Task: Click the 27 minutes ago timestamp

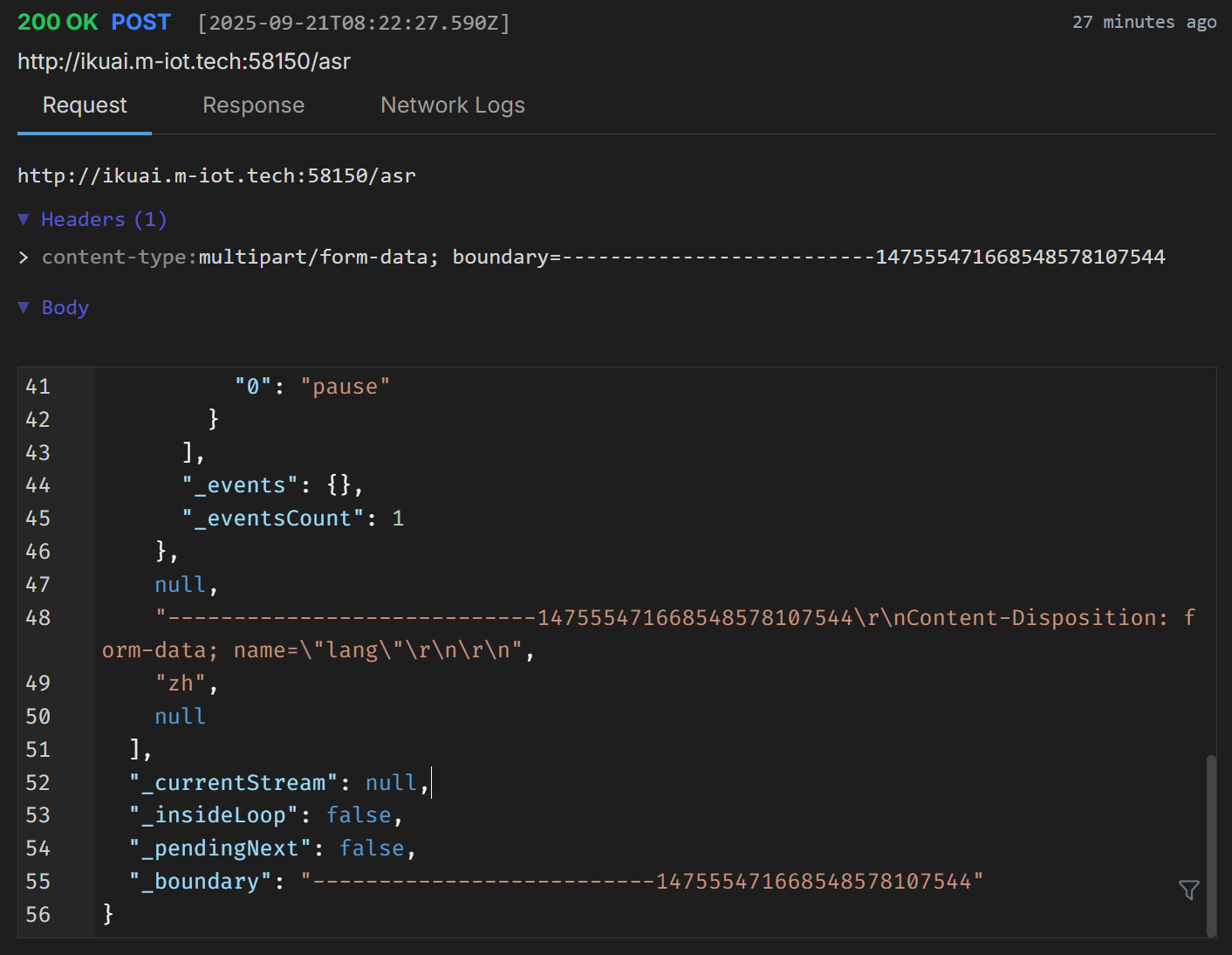Action: (x=1144, y=23)
